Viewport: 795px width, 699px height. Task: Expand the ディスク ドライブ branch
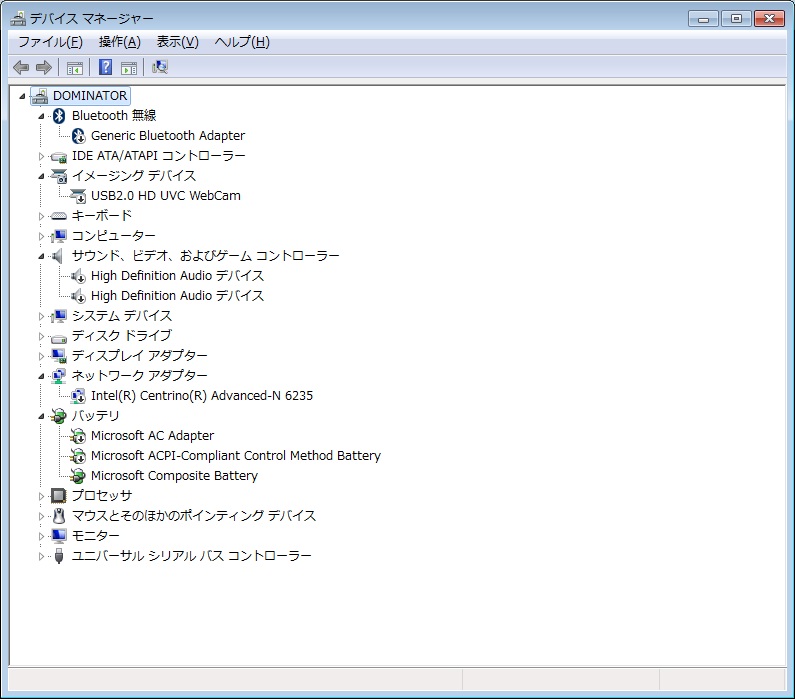tap(41, 336)
